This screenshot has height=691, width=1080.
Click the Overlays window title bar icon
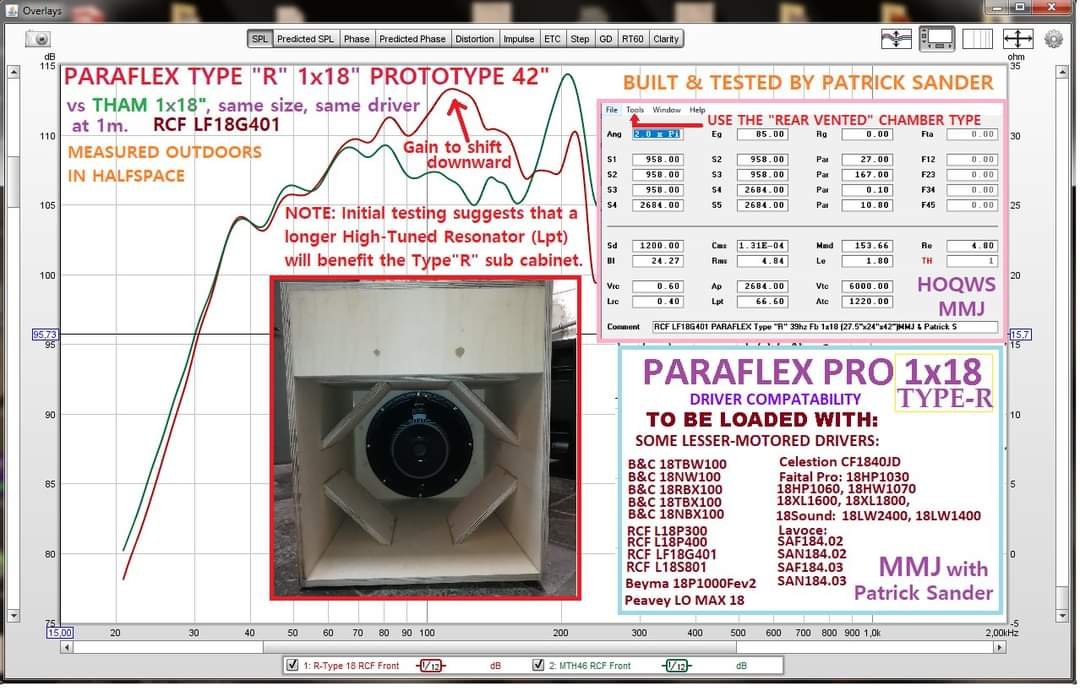coord(12,10)
